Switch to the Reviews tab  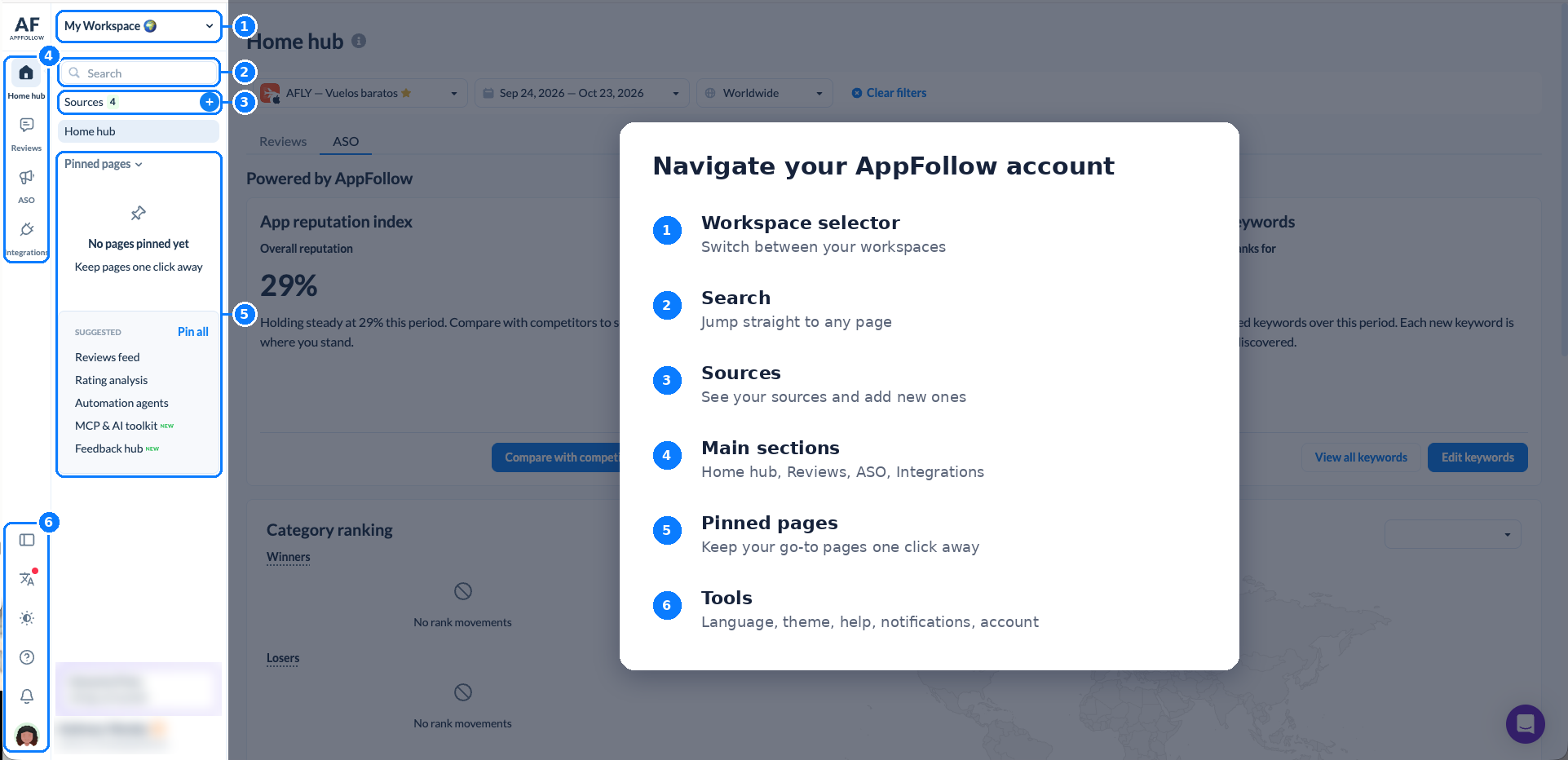pos(283,142)
